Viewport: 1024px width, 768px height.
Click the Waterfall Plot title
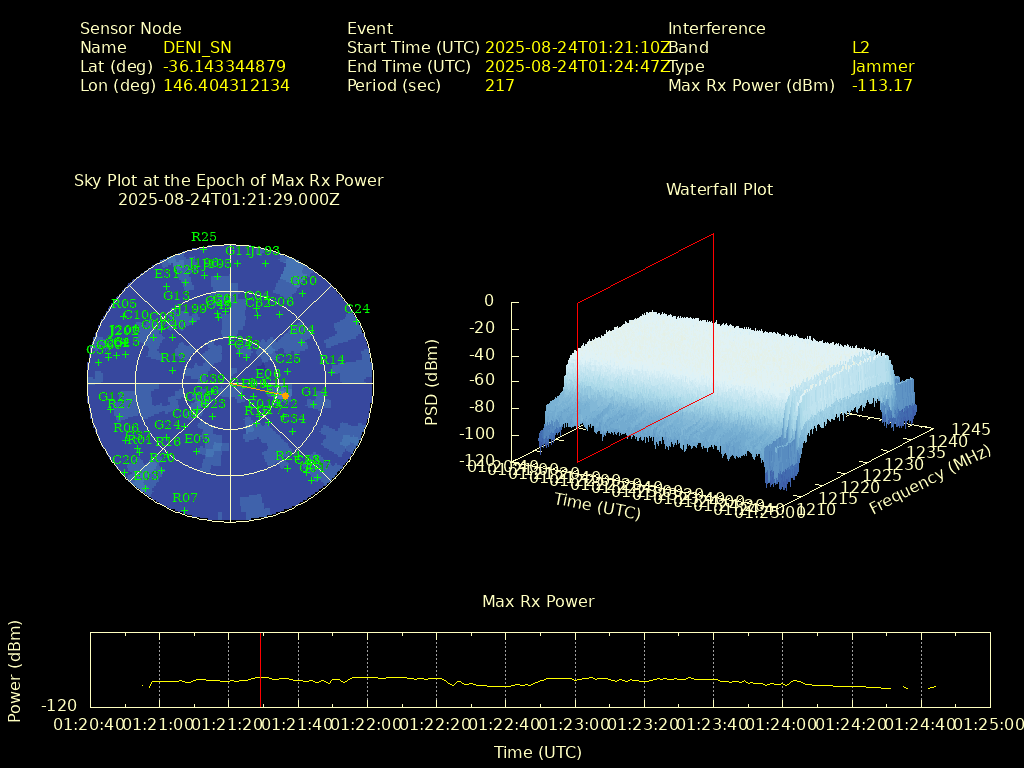tap(719, 189)
